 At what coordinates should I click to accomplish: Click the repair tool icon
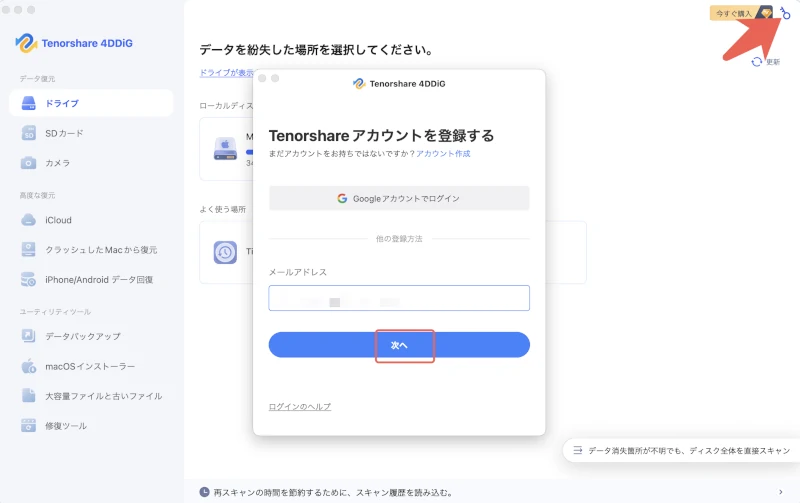(x=29, y=425)
